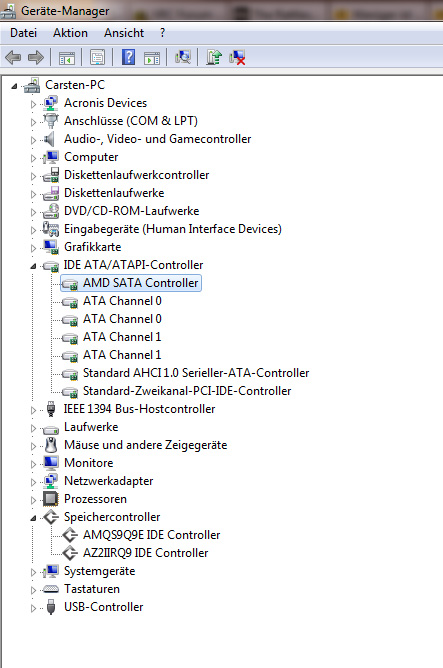Click the Update driver software icon

point(214,57)
